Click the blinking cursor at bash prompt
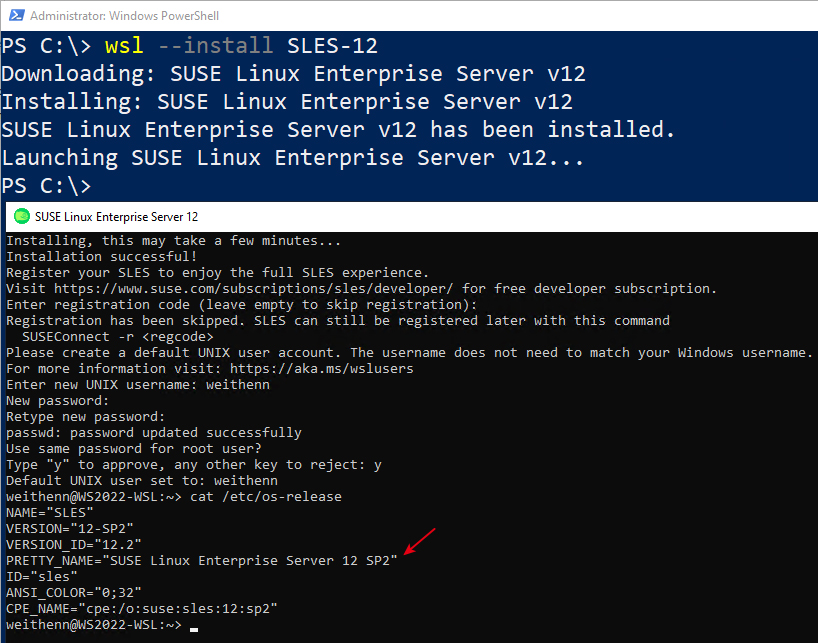Screen dimensions: 818x643 pos(194,629)
